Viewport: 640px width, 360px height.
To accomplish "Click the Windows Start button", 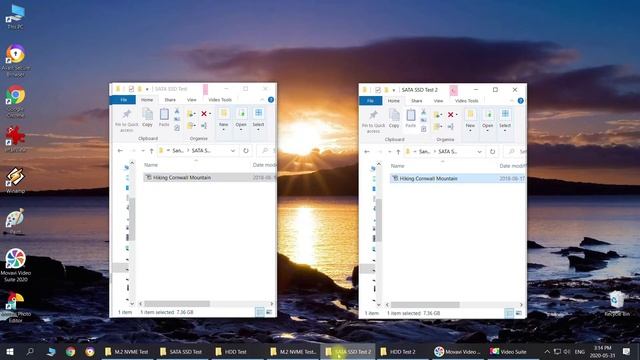I will point(10,351).
